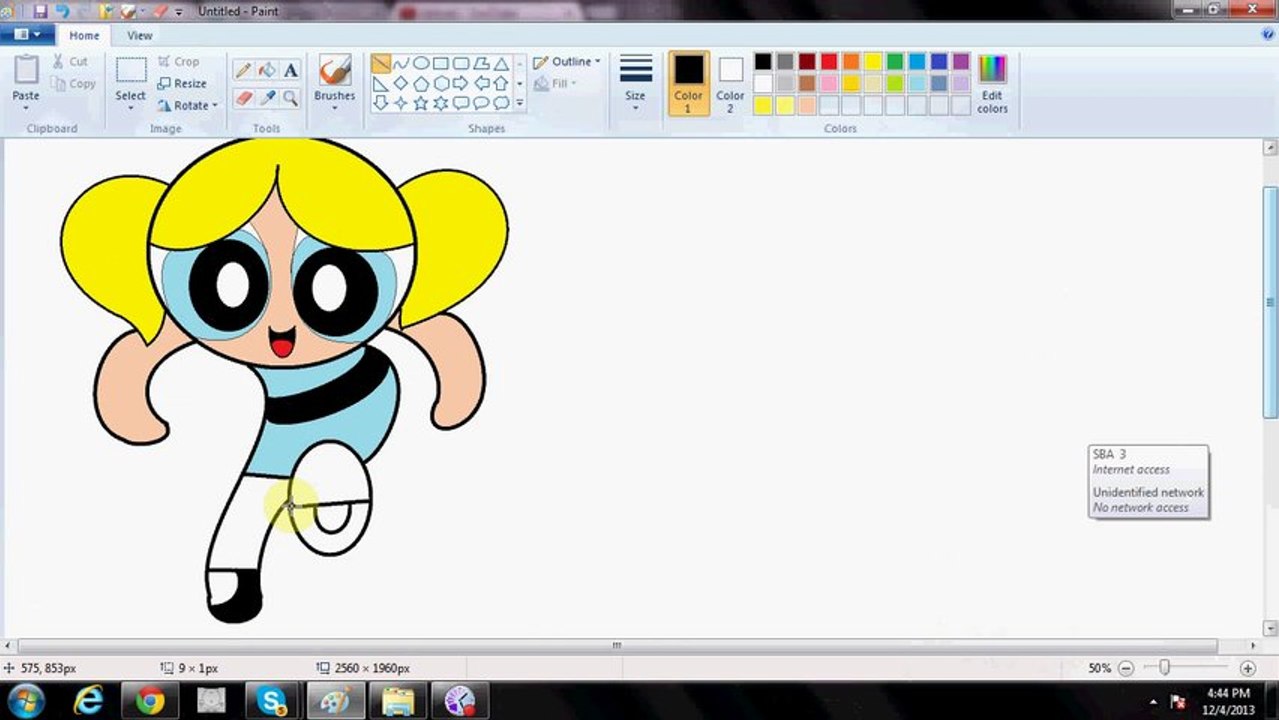1279x720 pixels.
Task: Open Skype from the taskbar
Action: [272, 700]
